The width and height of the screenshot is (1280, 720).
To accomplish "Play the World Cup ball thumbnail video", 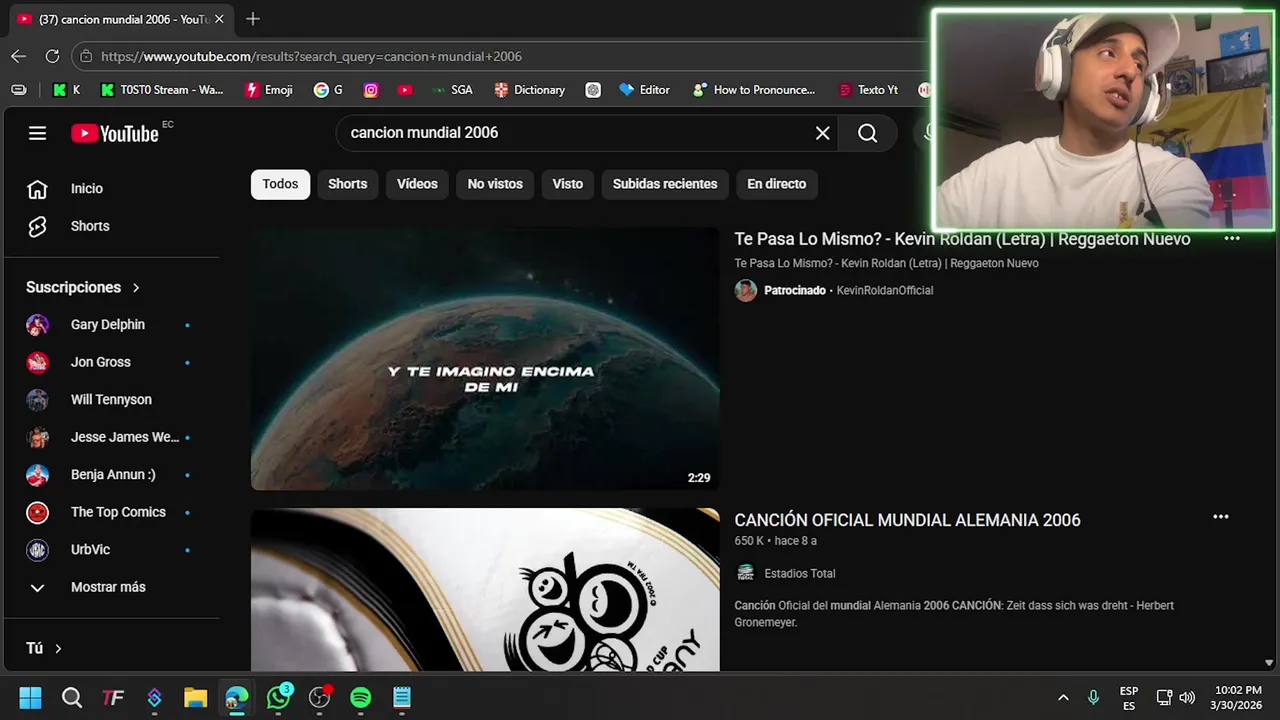I will point(485,590).
